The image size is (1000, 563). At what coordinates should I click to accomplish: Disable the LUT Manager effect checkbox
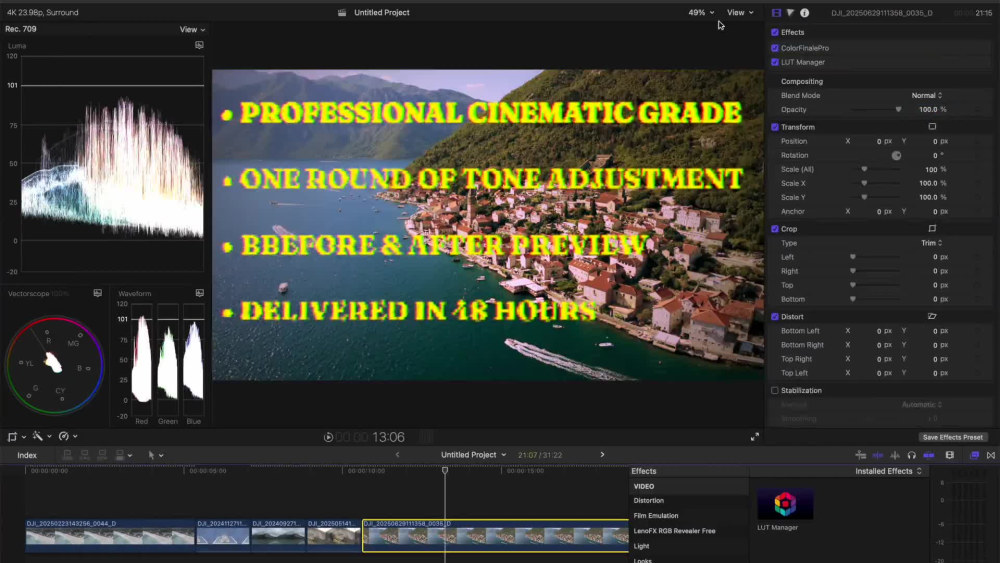pyautogui.click(x=775, y=62)
